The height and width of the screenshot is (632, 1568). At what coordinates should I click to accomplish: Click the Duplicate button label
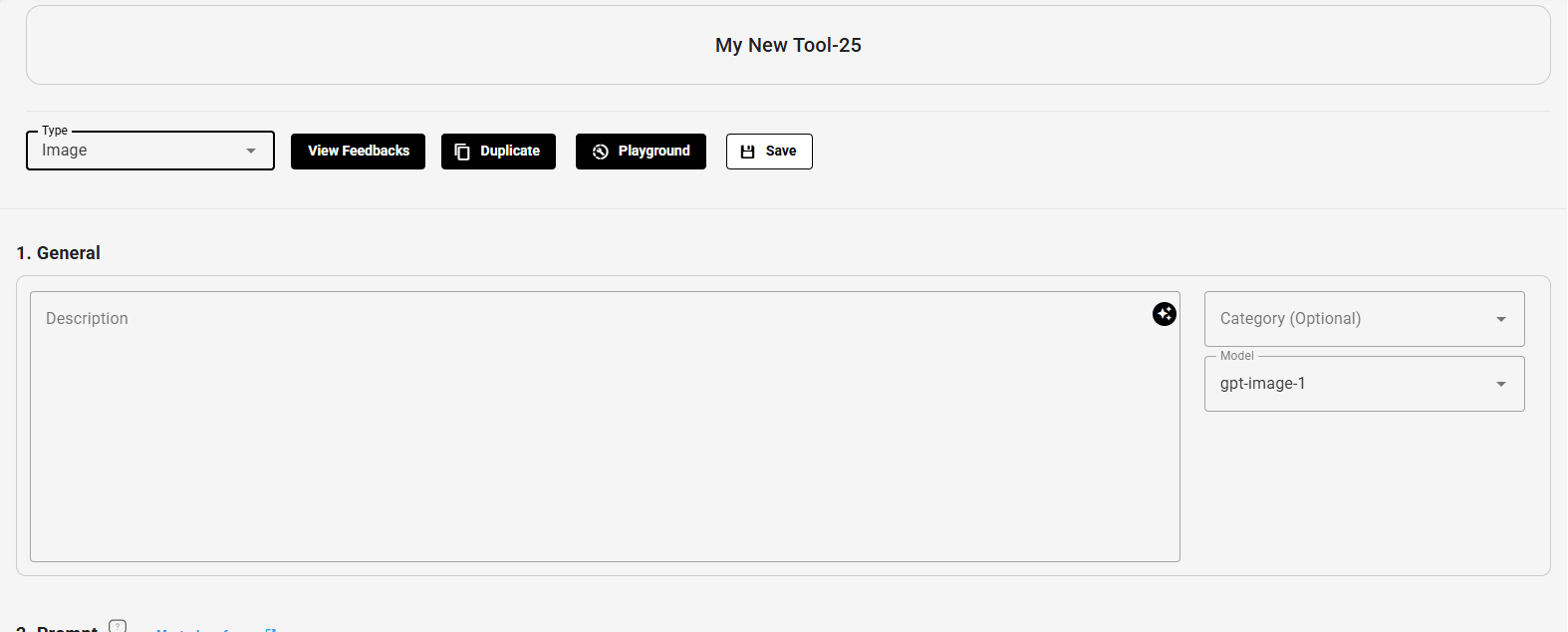[510, 152]
